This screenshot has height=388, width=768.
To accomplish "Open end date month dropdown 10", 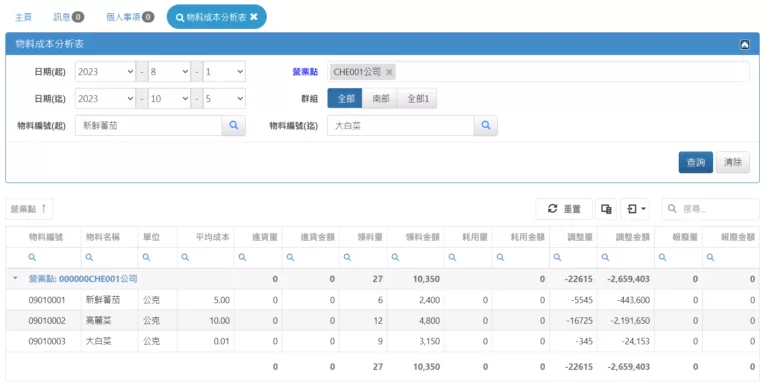I will click(x=169, y=98).
